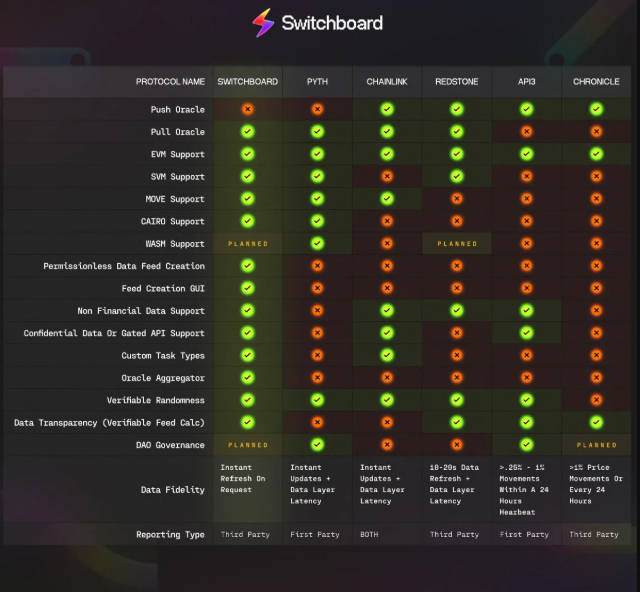640x592 pixels.
Task: Click the Switchboard lightning bolt logo
Action: [263, 23]
